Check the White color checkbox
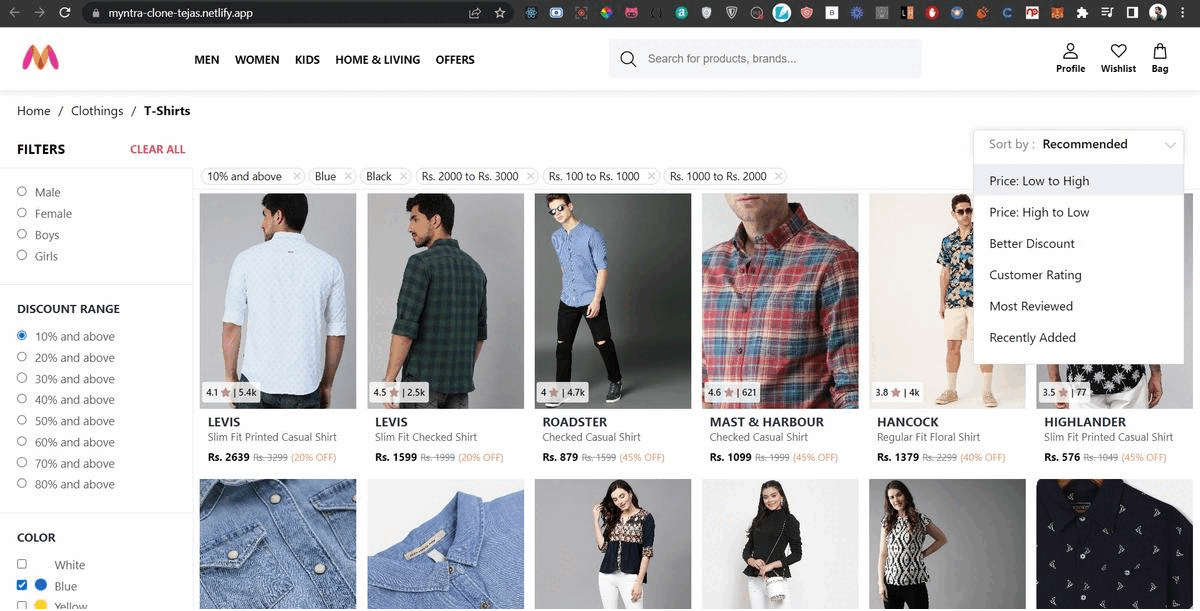The height and width of the screenshot is (611, 1200). (22, 564)
